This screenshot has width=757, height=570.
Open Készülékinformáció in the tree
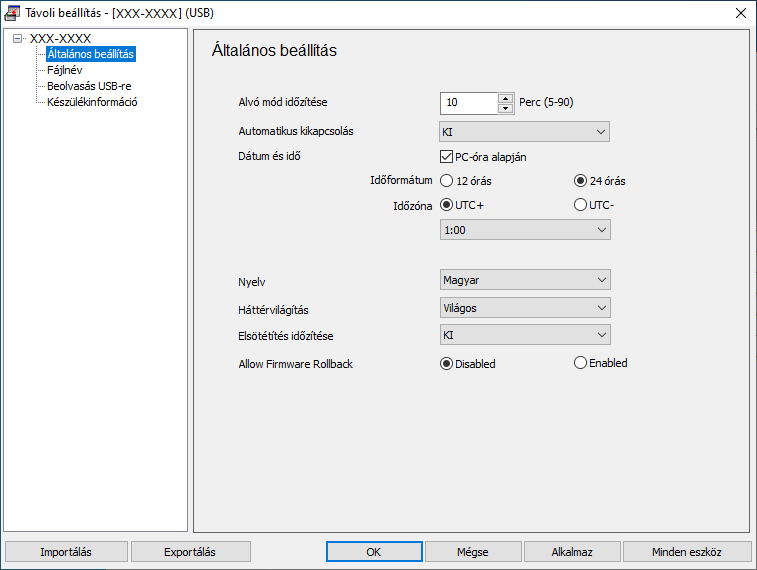point(91,102)
